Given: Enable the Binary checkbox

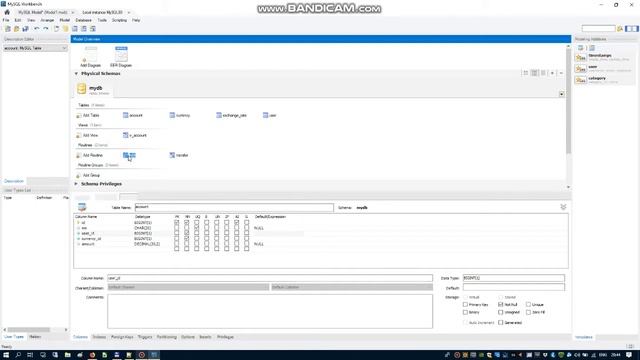Looking at the screenshot, I should [465, 312].
